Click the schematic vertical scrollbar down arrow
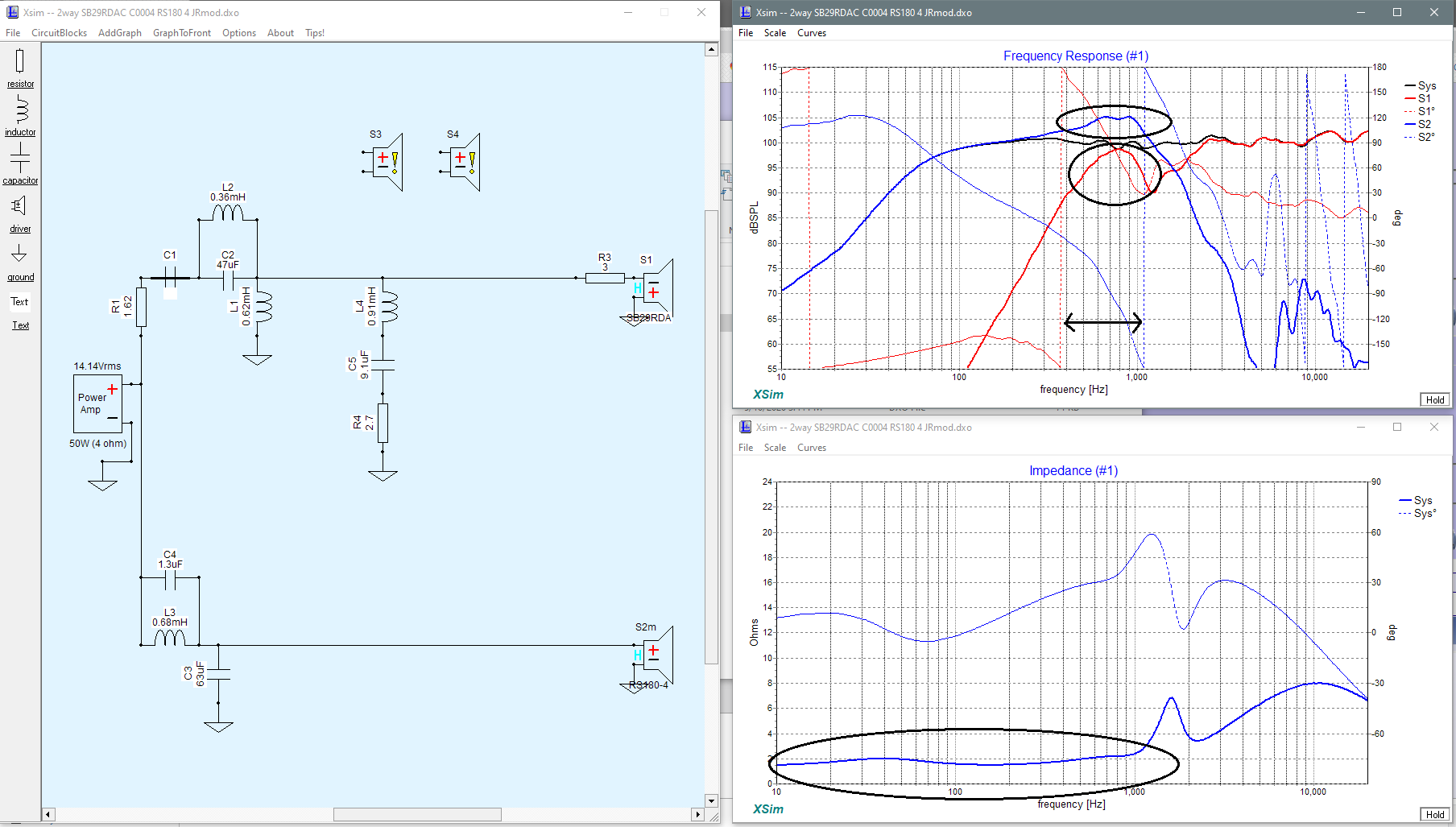This screenshot has width=1456, height=827. [711, 800]
